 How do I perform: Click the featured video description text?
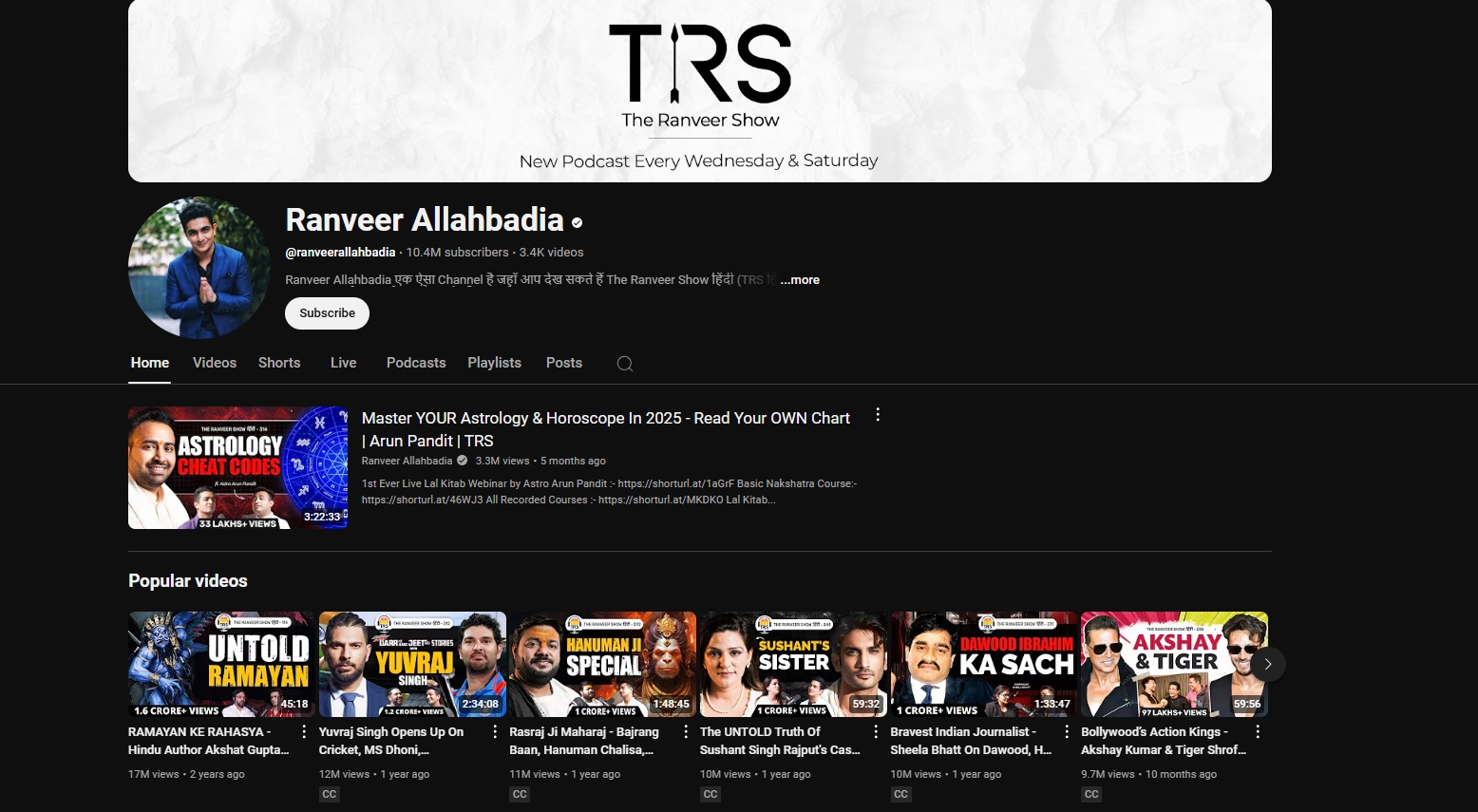(x=609, y=491)
